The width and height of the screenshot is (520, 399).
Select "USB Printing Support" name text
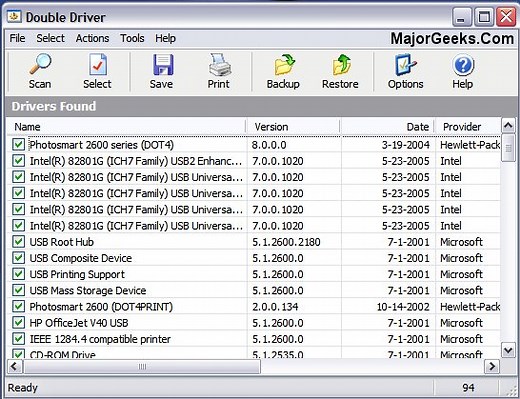(77, 274)
